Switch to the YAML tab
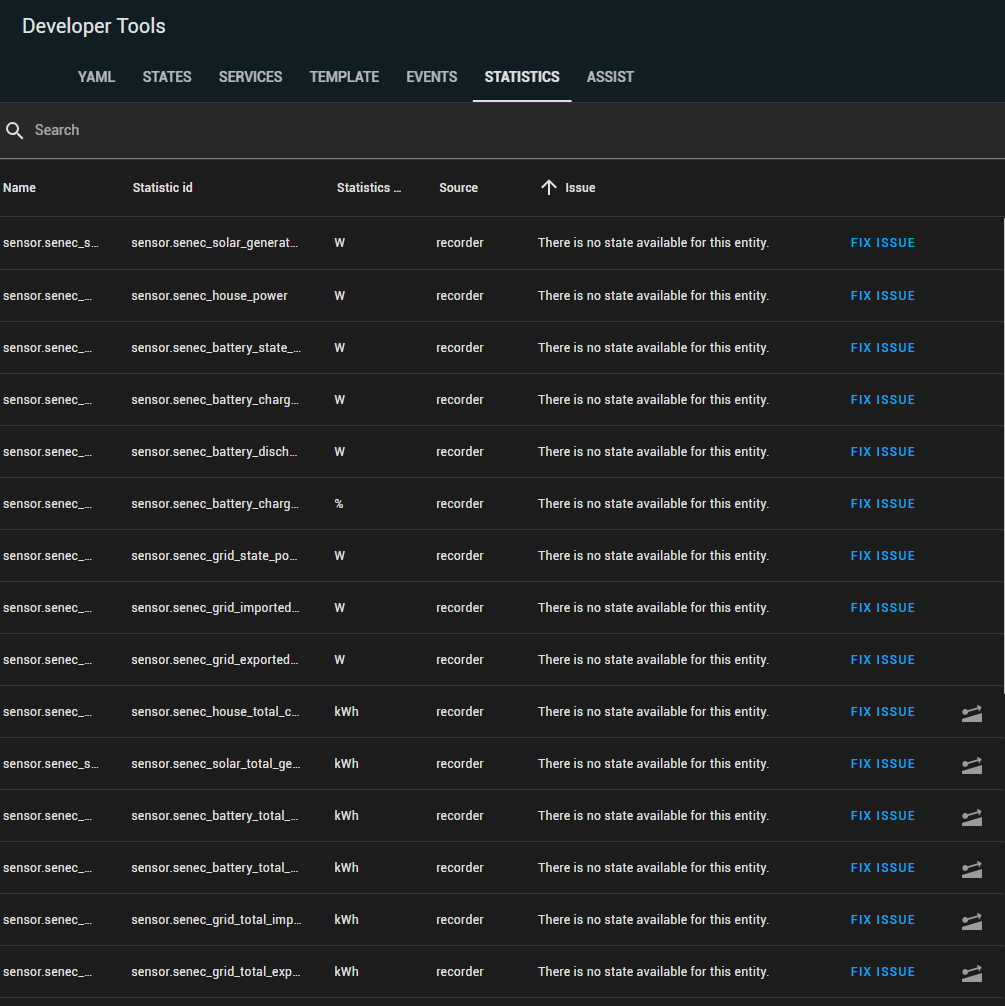This screenshot has height=1006, width=1005. [x=96, y=77]
